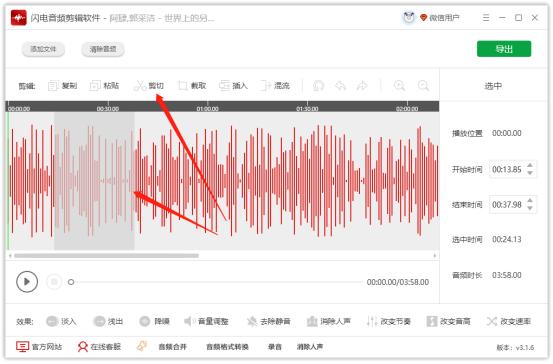Open 录音 (recording) tool
Screen dimensions: 553x364
[x=275, y=347]
